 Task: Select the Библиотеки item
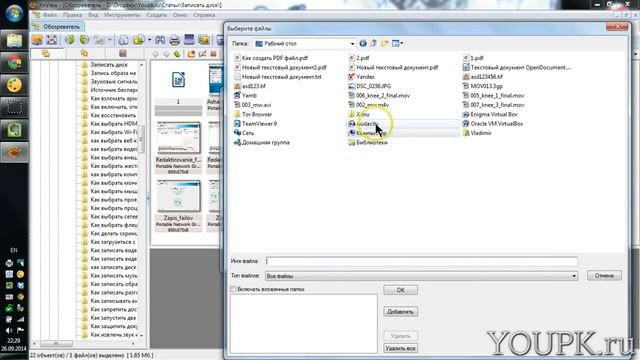pyautogui.click(x=368, y=142)
